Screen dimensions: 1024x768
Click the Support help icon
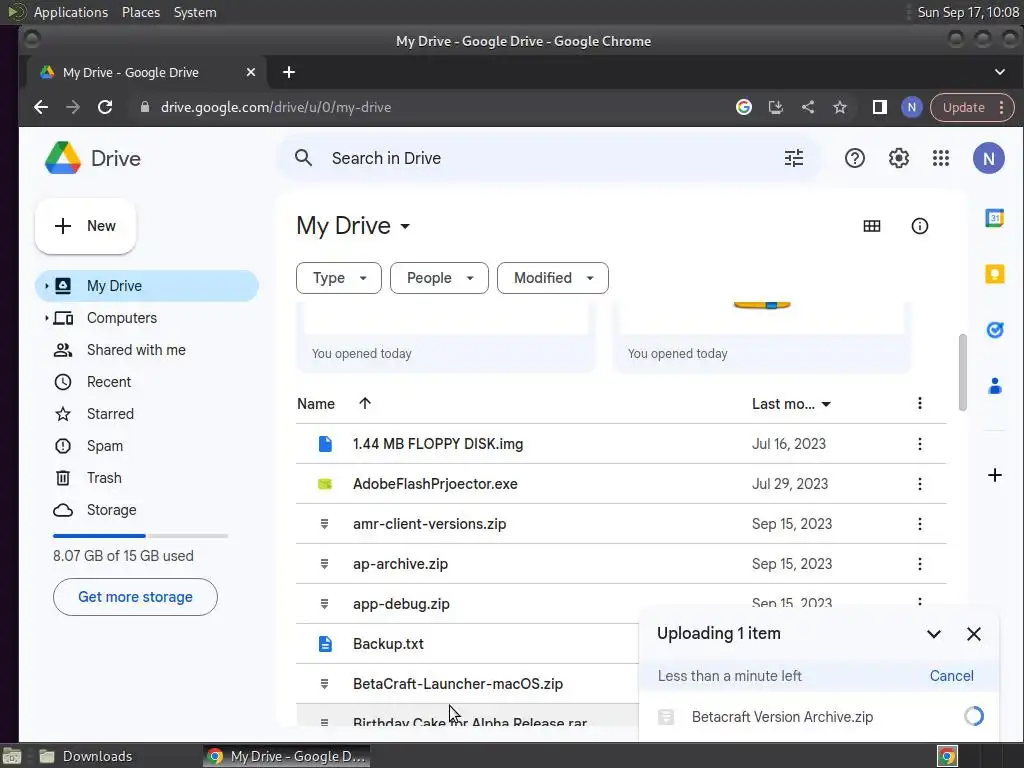[855, 158]
